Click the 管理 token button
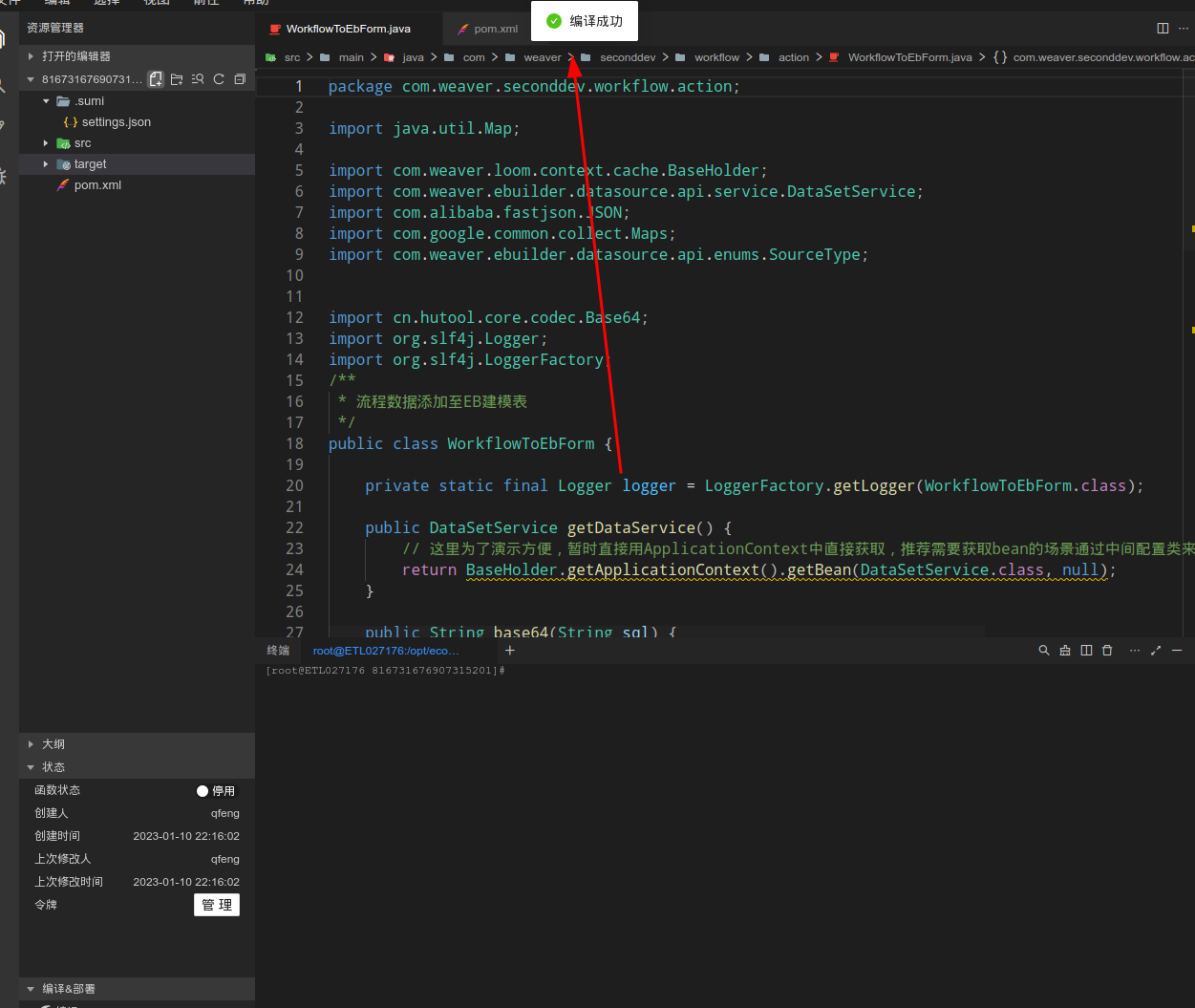 [217, 905]
